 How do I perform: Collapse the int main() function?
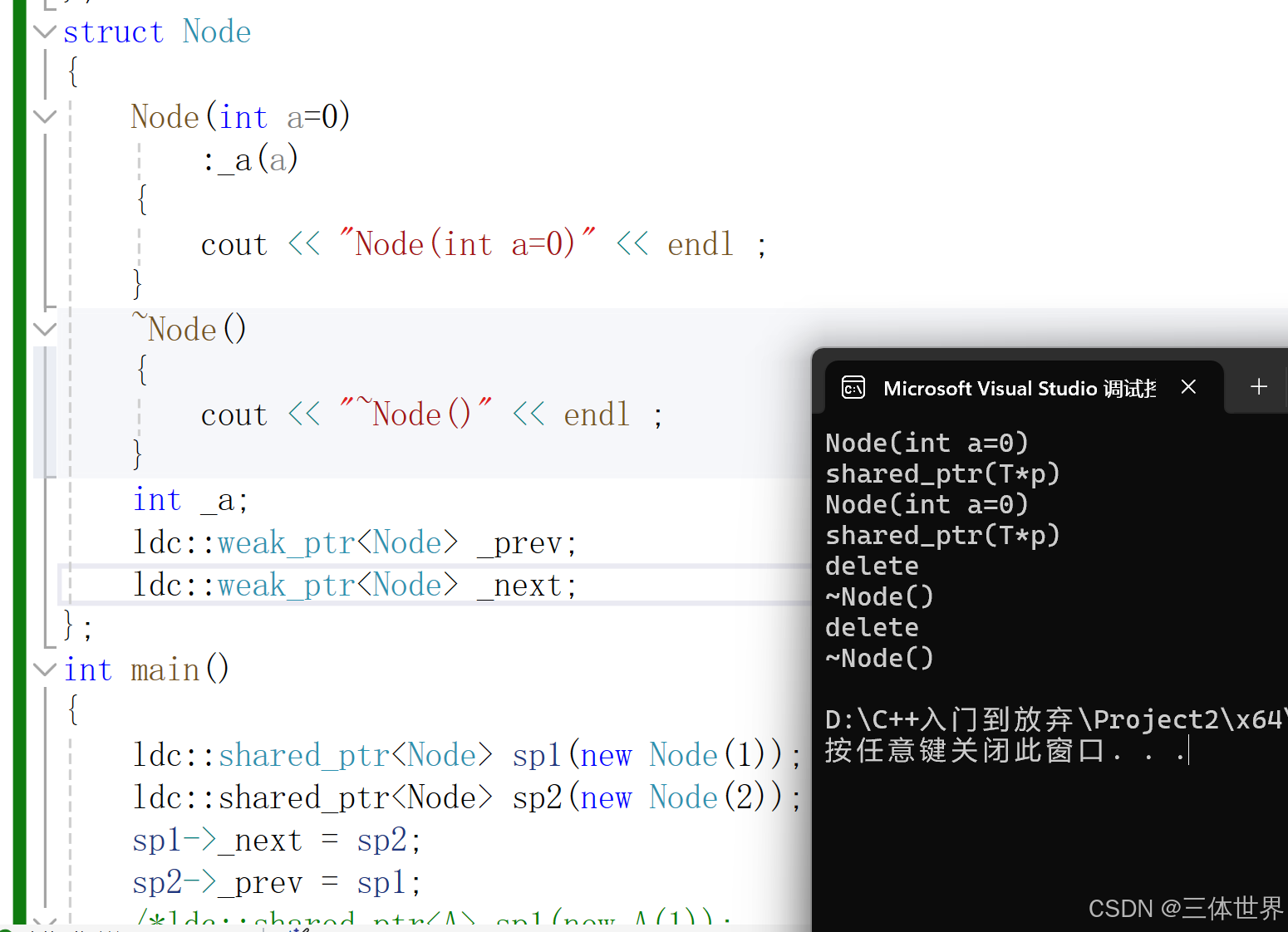point(45,670)
